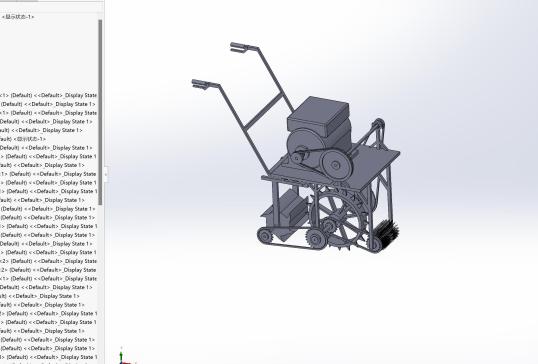Select the tree row reading only <显示状态-1>
Screen dimensions: 538x364
click(18, 16)
